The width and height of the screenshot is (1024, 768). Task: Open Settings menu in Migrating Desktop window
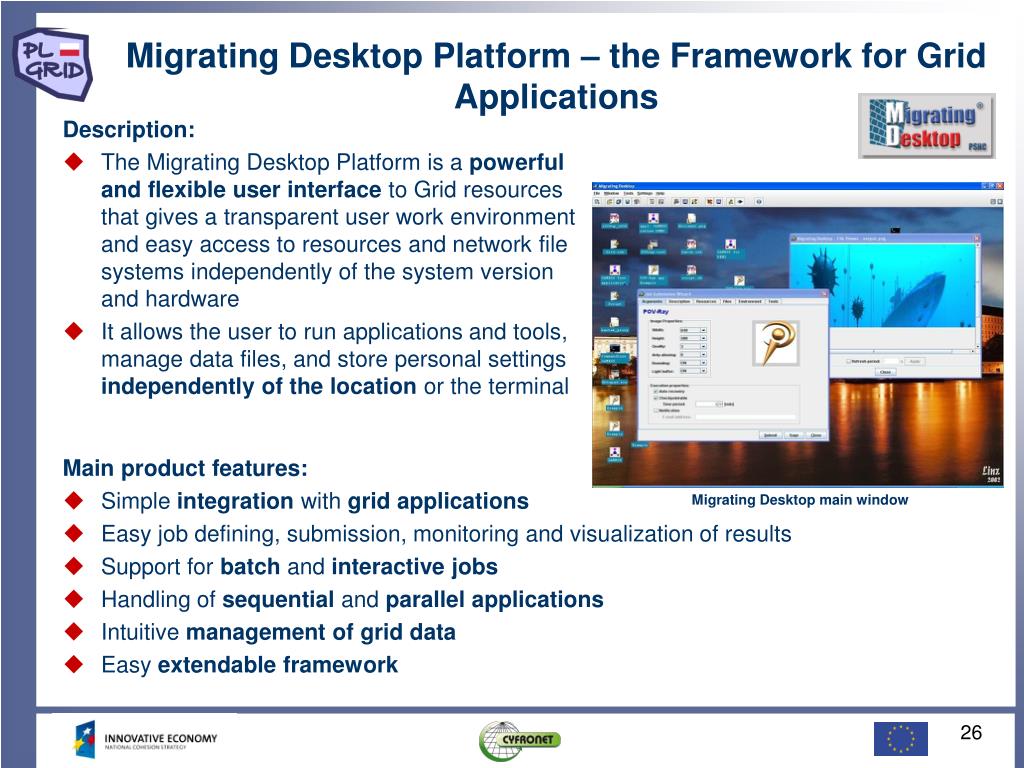(x=645, y=193)
